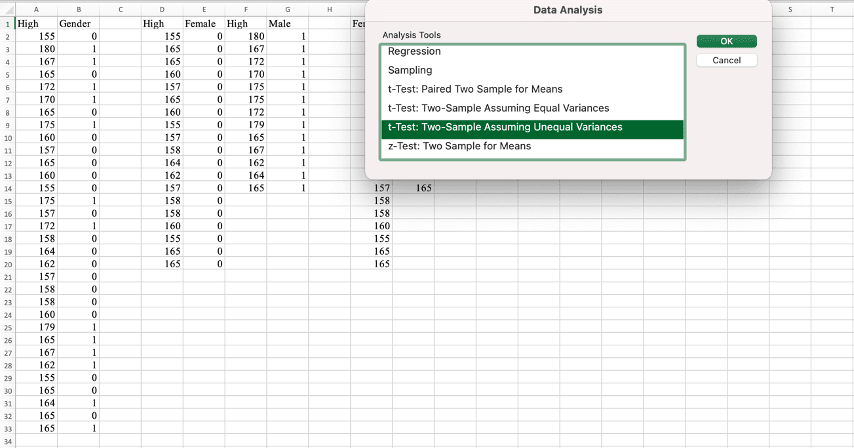This screenshot has width=854, height=448.
Task: Select t-Test: Paired Two Sample for Means
Action: pos(532,89)
